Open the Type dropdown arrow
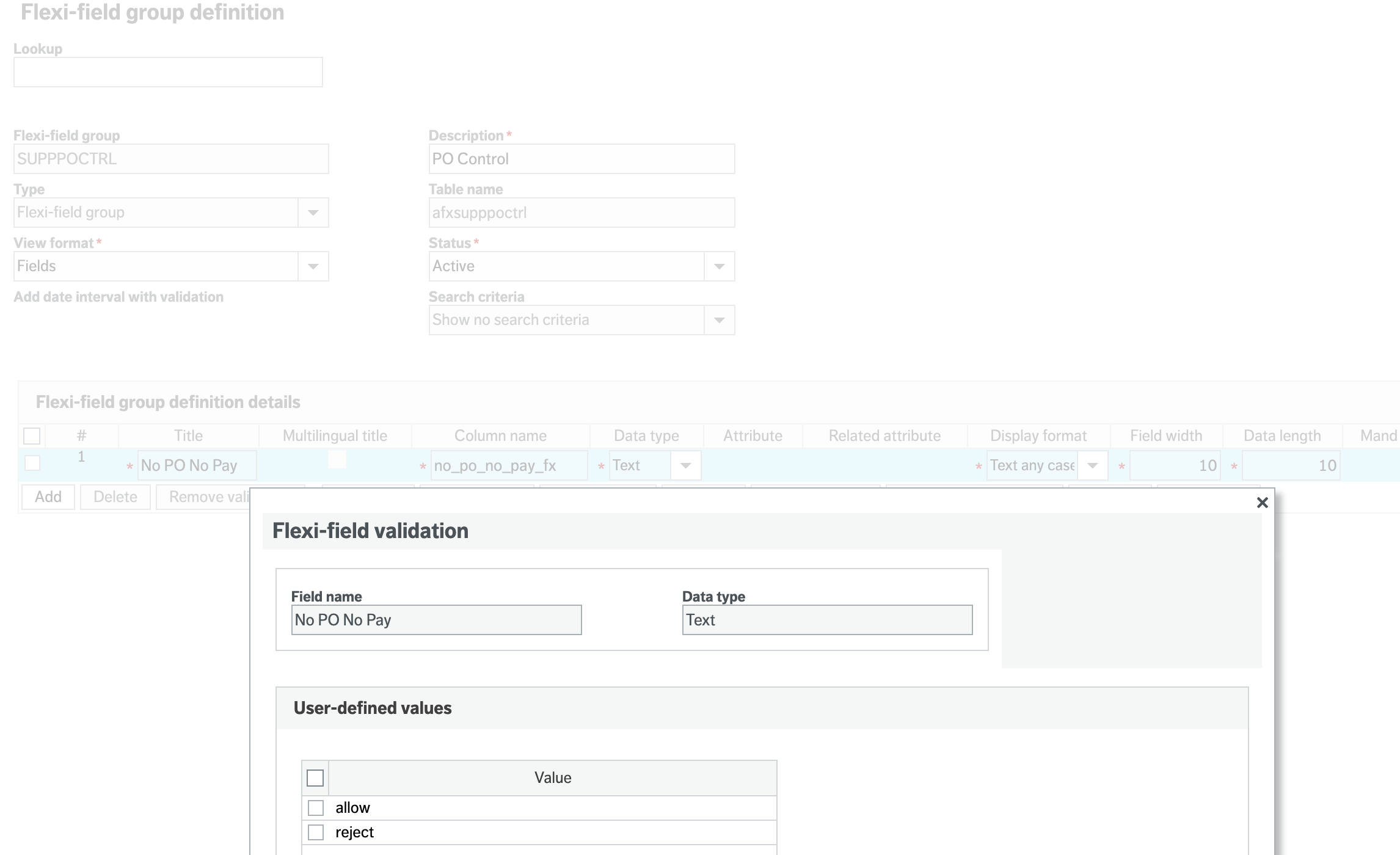Viewport: 1400px width, 855px height. [x=313, y=213]
